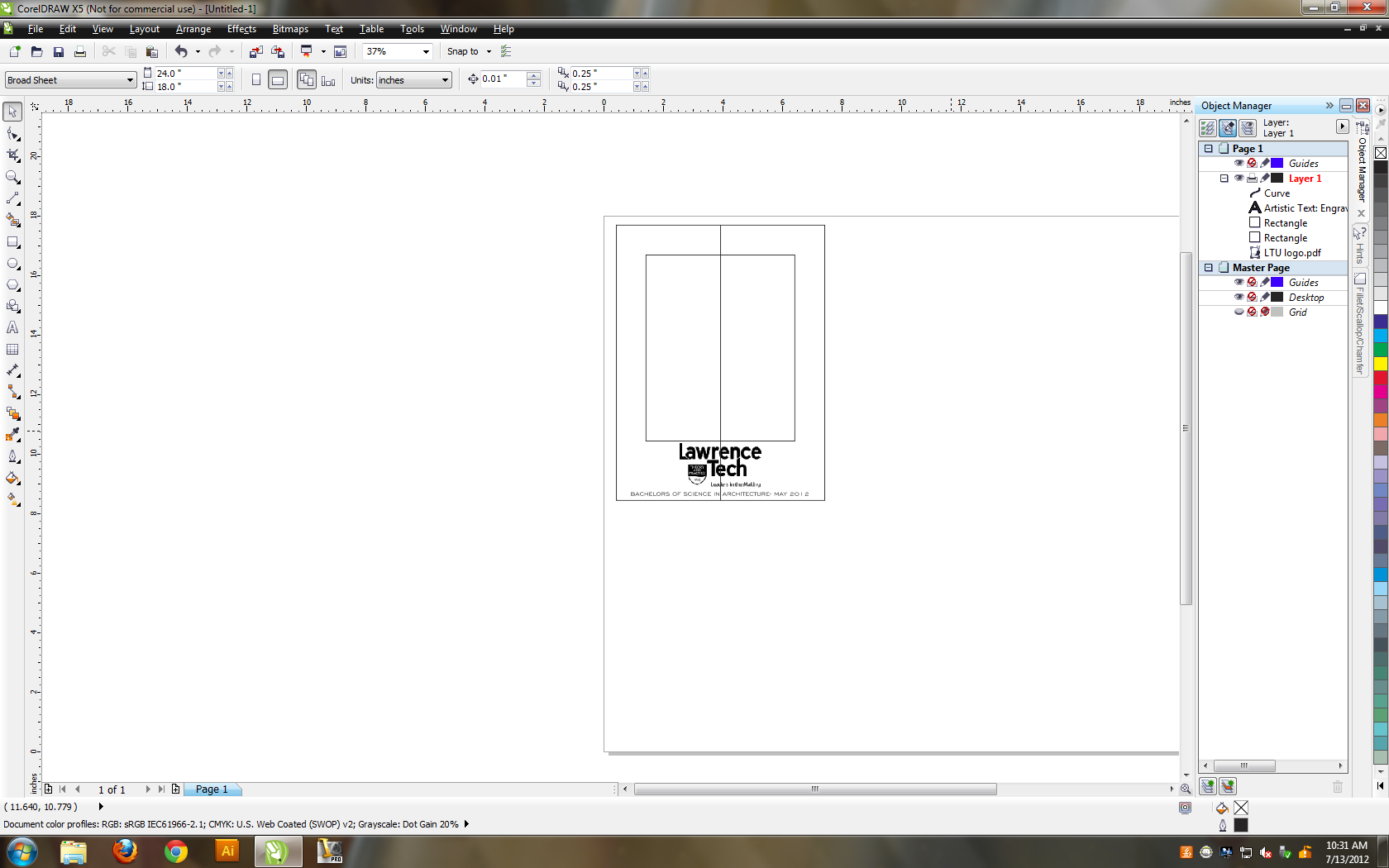
Task: Click the Open file icon
Action: pyautogui.click(x=36, y=51)
